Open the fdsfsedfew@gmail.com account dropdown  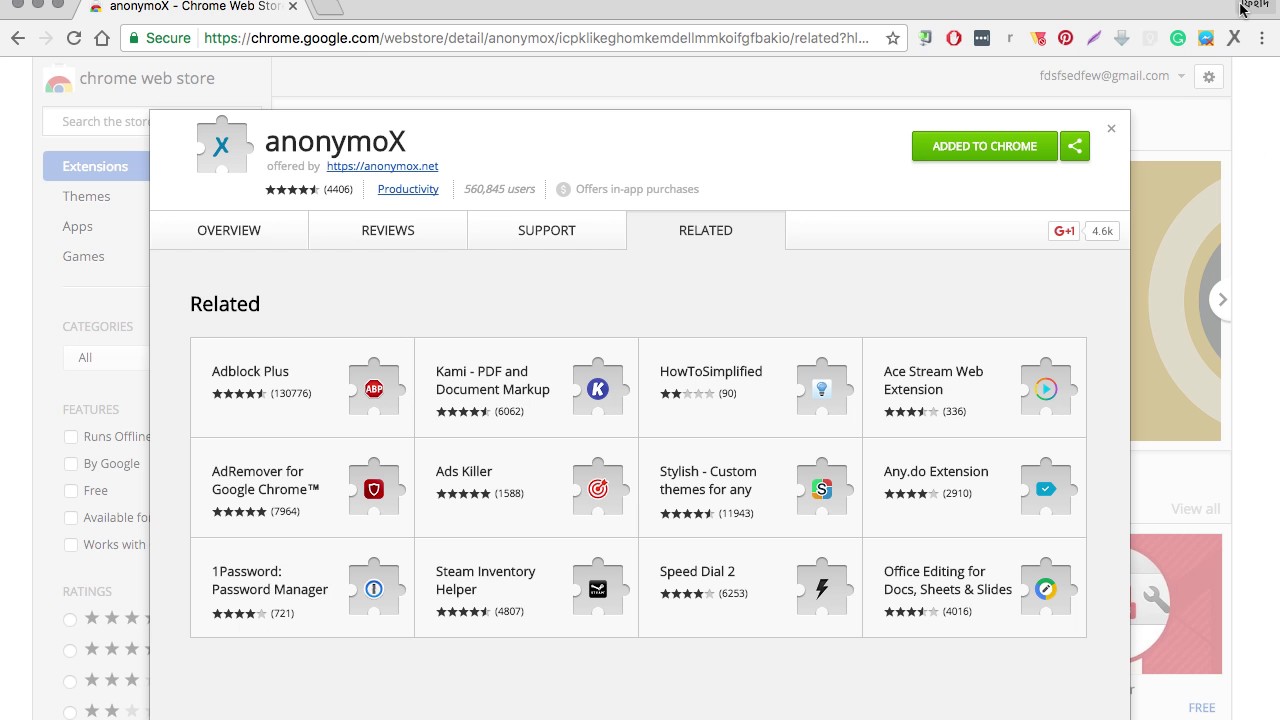coord(1112,76)
